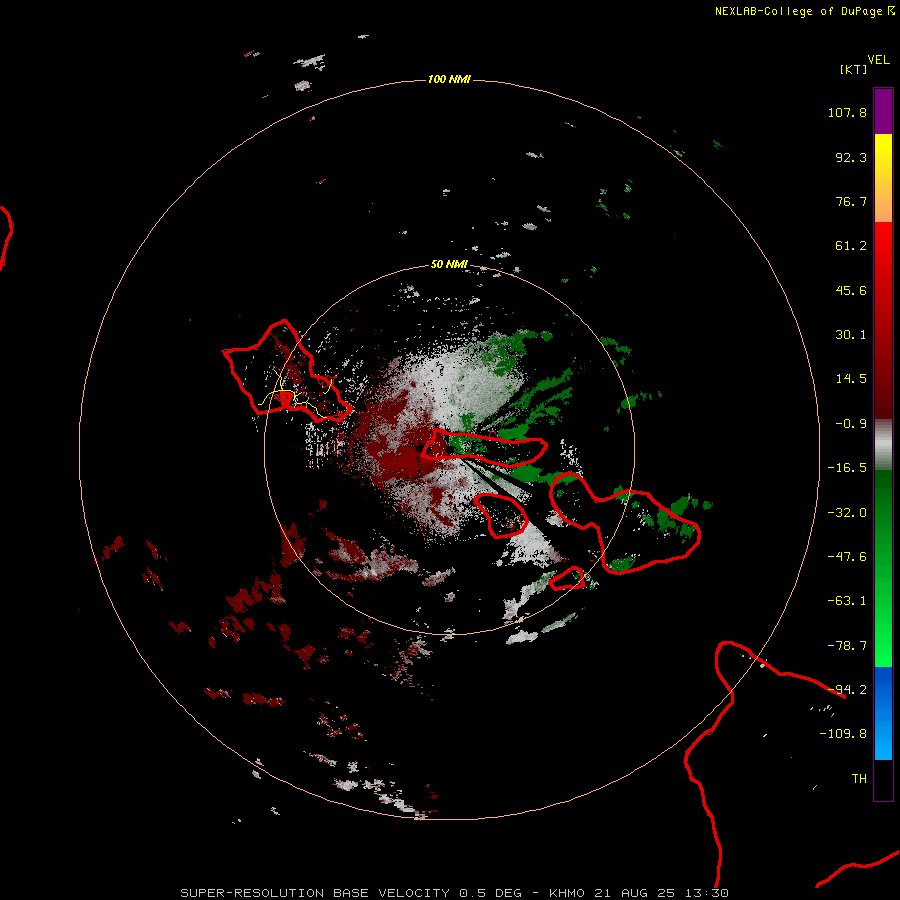
Task: Click the Maui island outline
Action: point(624,522)
